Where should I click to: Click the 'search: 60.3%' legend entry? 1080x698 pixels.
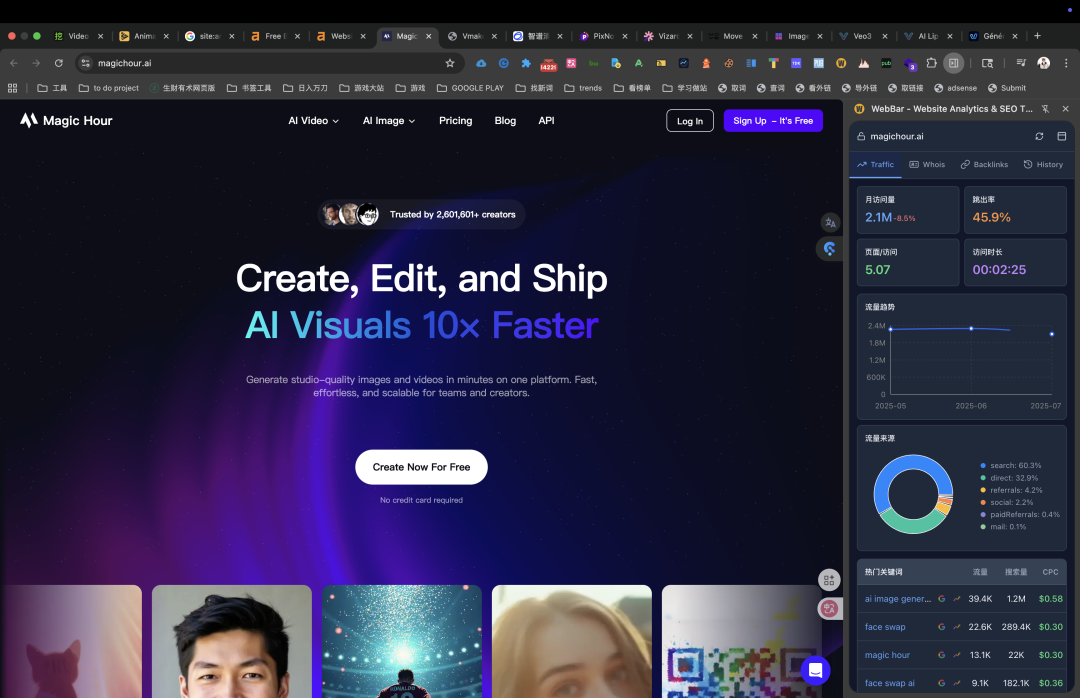click(1010, 466)
